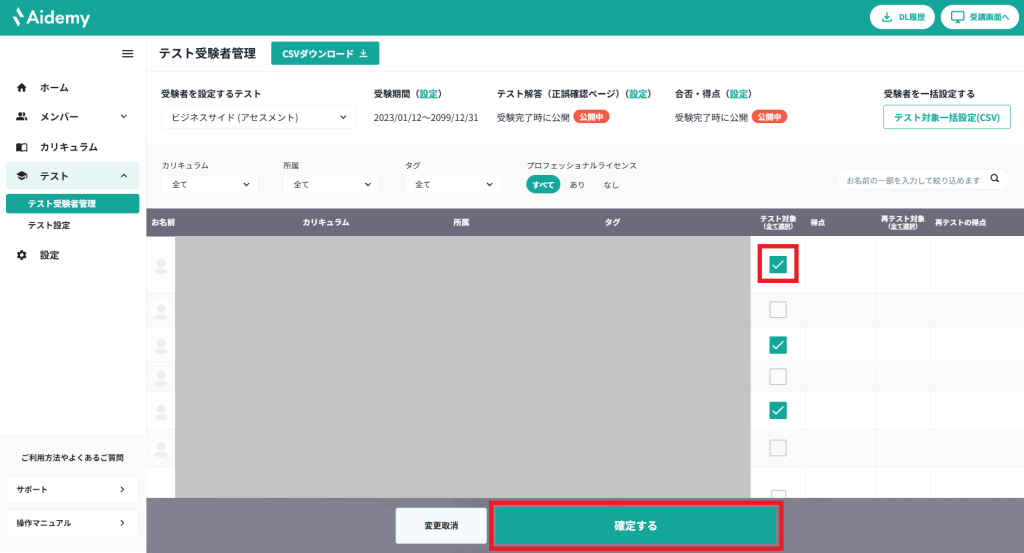Click the Aidemy logo
Screen dimensions: 1024x553
(51, 17)
